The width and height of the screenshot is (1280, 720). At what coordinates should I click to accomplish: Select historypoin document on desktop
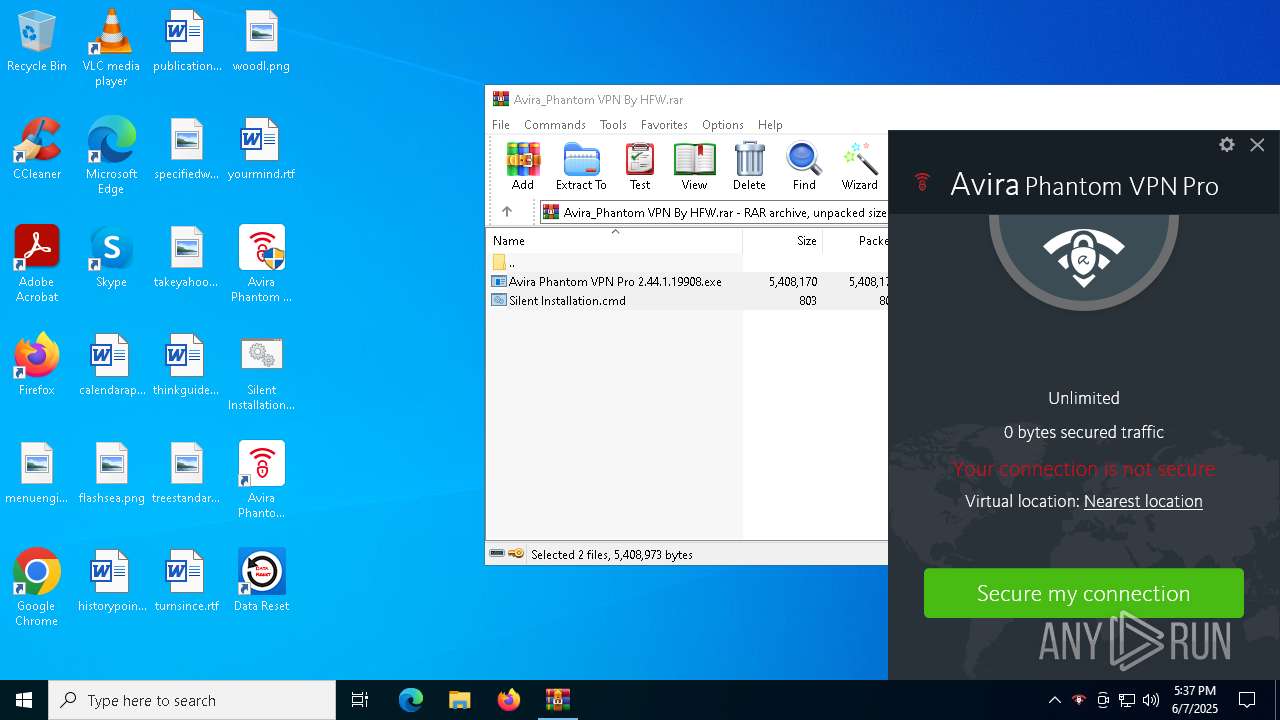click(x=111, y=580)
